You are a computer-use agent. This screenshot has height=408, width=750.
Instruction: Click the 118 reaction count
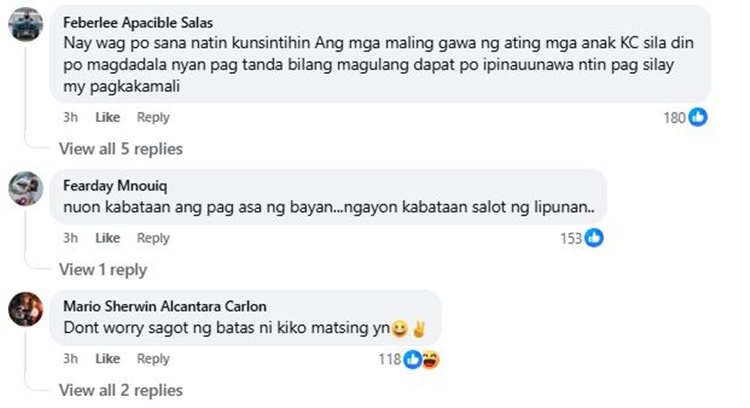(389, 359)
